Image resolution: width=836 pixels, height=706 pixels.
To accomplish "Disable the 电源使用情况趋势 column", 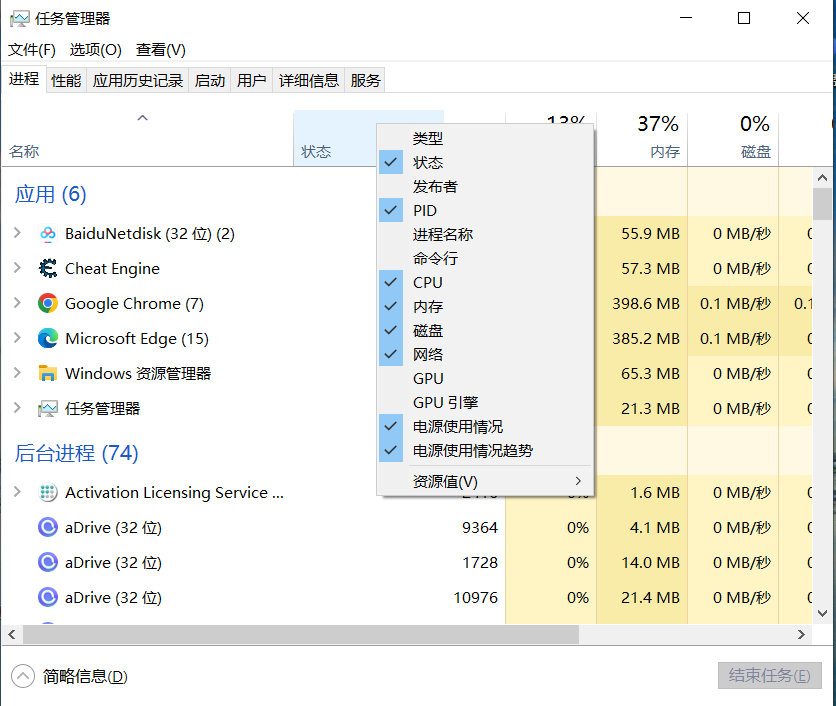I will pos(472,451).
